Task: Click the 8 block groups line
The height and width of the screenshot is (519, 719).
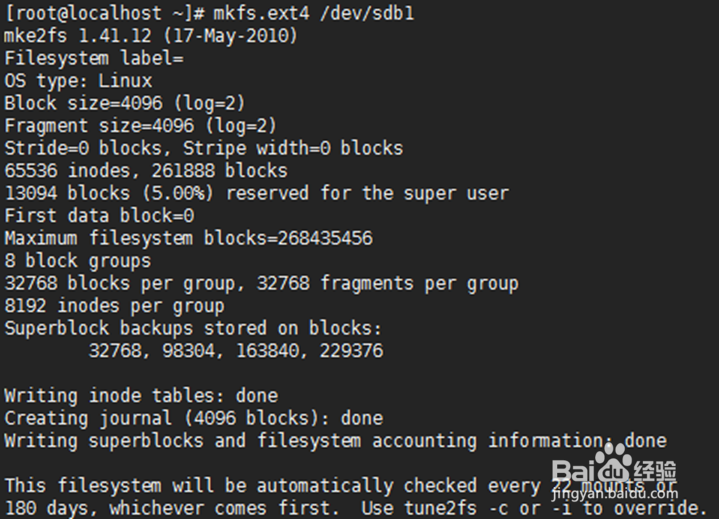Action: (x=78, y=260)
